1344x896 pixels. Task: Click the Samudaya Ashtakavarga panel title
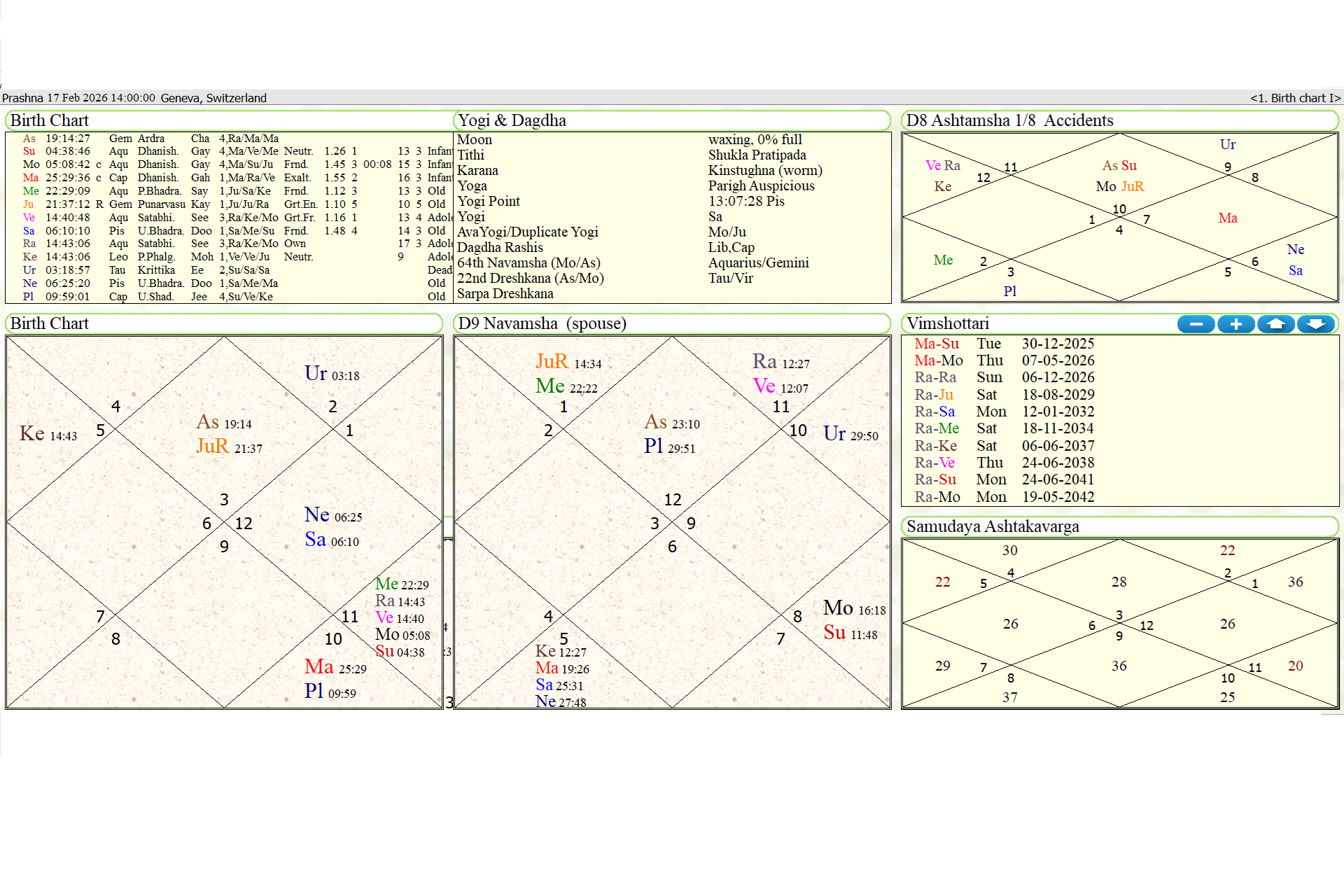(x=992, y=526)
